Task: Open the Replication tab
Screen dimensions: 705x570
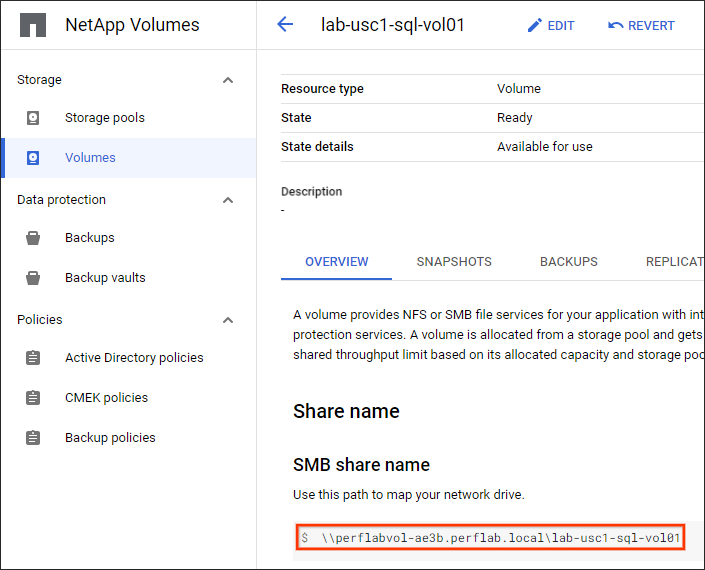Action: pos(674,262)
